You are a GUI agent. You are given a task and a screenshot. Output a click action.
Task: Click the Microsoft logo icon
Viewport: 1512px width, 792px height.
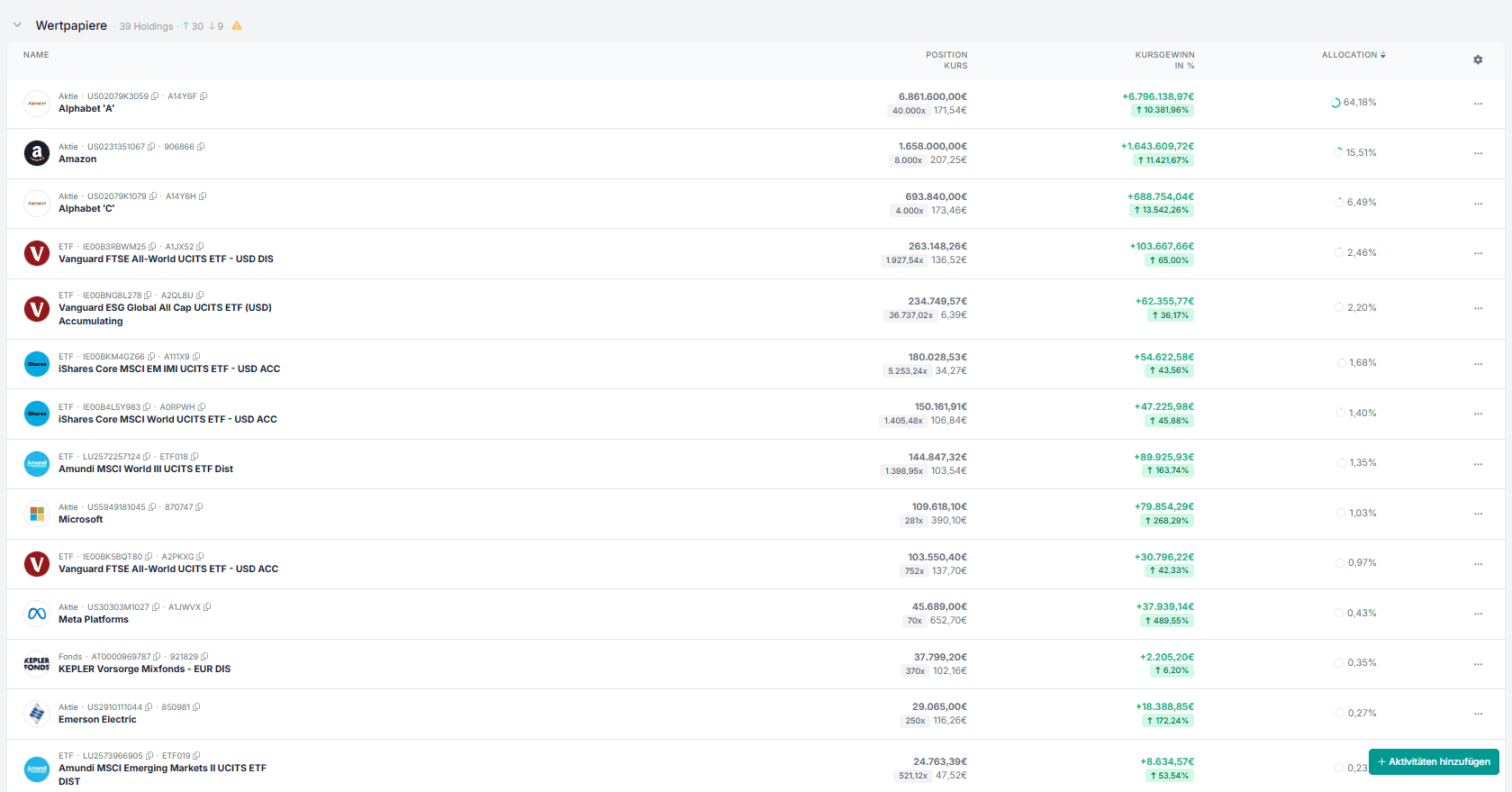point(37,514)
